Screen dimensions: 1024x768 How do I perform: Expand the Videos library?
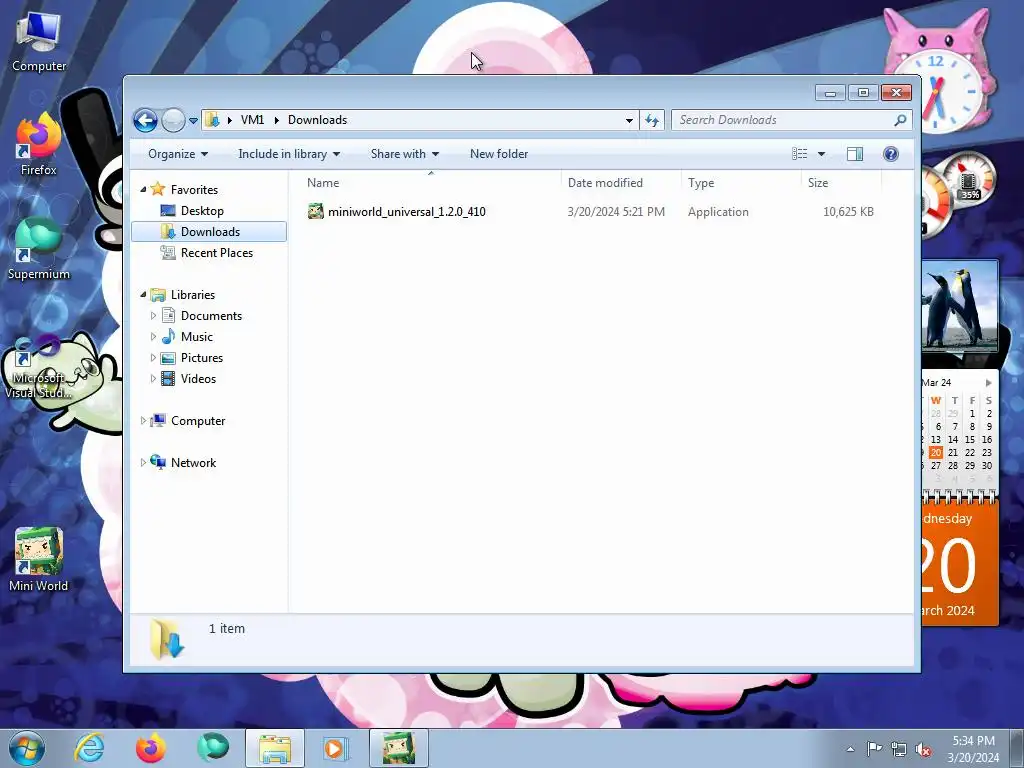(153, 379)
